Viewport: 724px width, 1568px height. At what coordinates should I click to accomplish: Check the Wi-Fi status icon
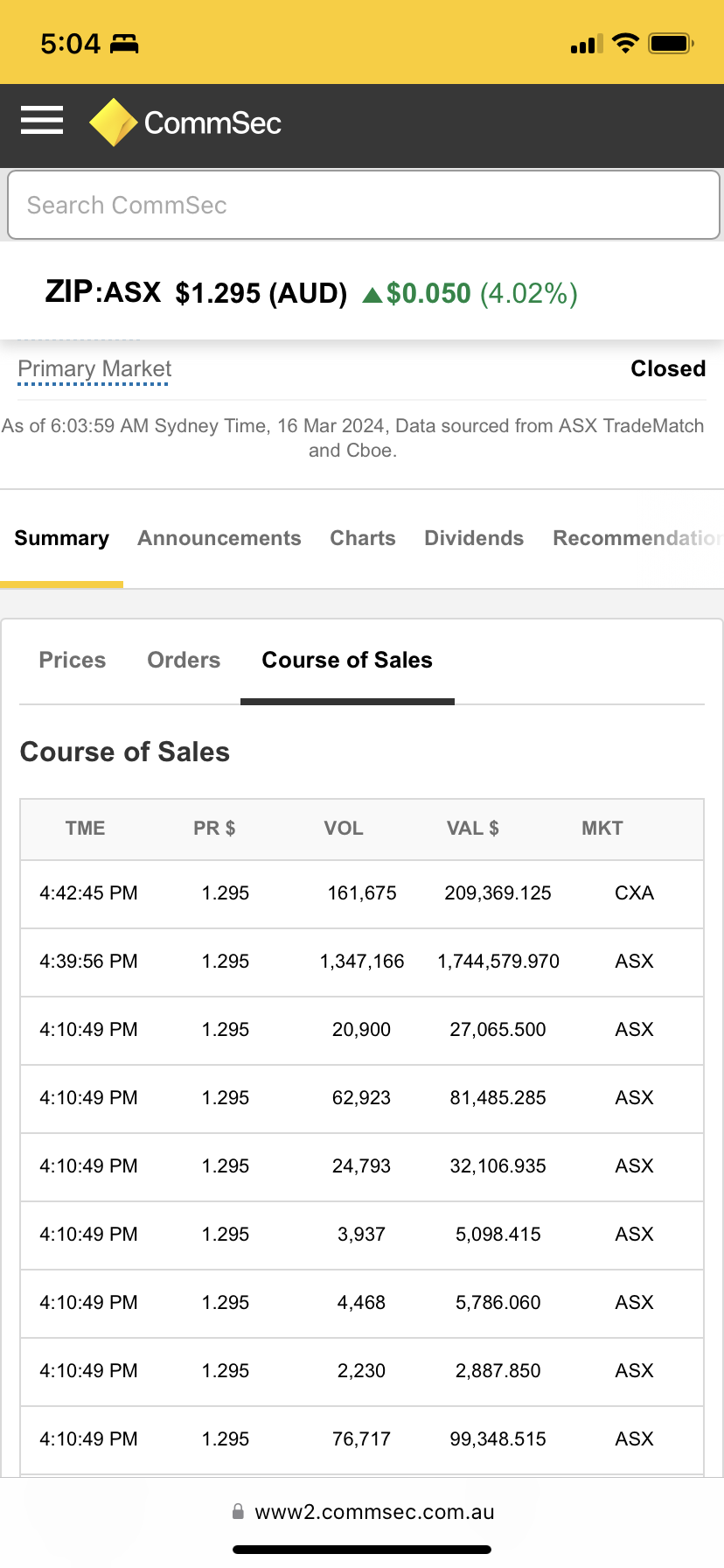pyautogui.click(x=625, y=43)
